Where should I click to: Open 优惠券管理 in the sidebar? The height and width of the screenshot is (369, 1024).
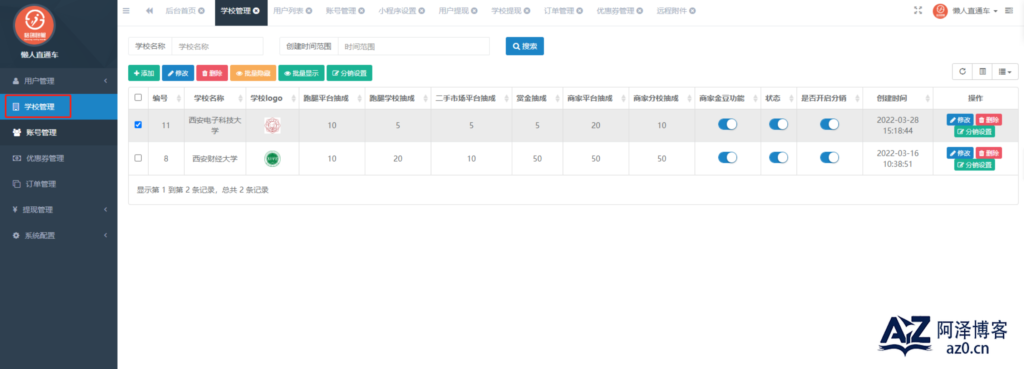point(59,158)
